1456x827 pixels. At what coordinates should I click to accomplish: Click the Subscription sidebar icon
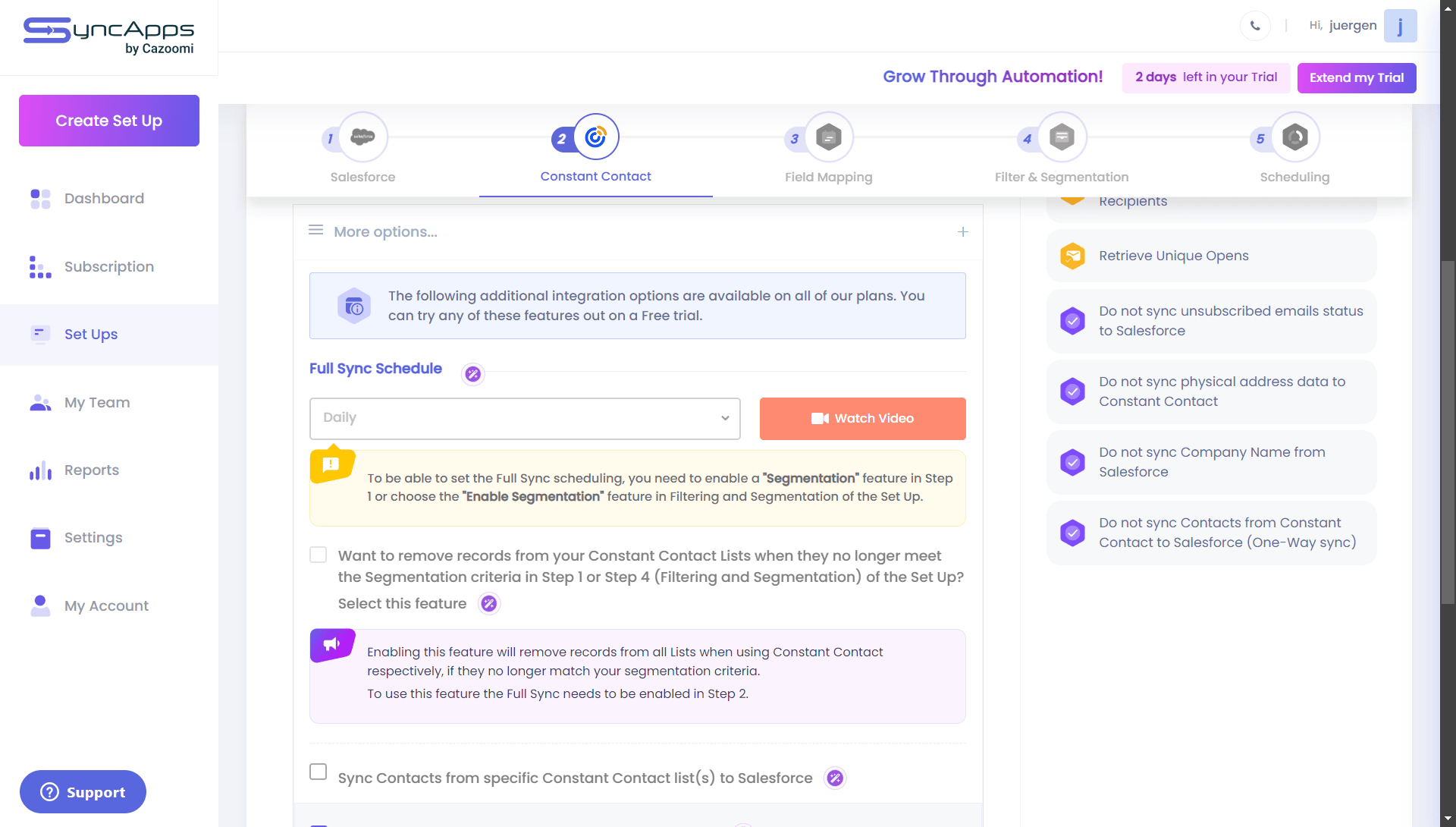tap(40, 267)
